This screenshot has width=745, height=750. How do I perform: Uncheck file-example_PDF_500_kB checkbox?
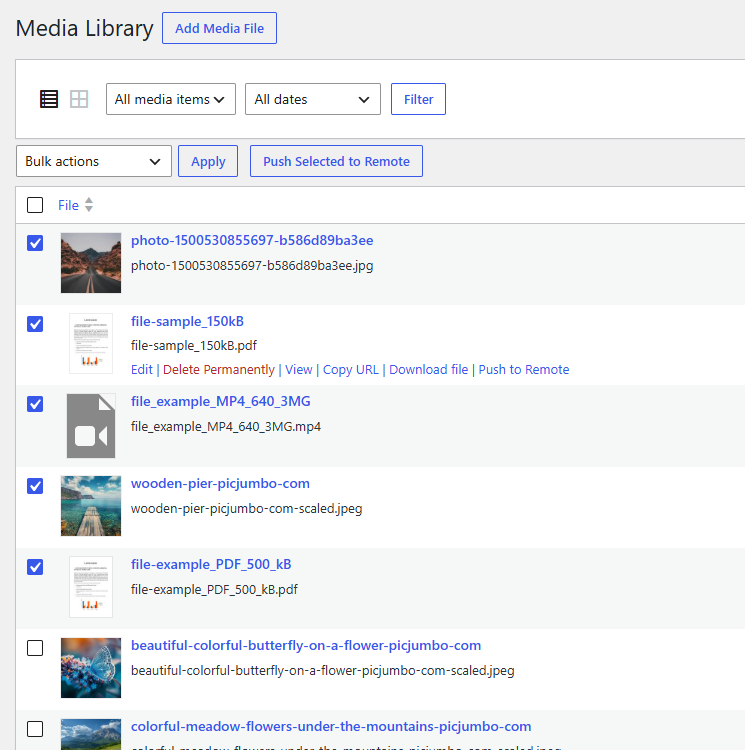[35, 567]
